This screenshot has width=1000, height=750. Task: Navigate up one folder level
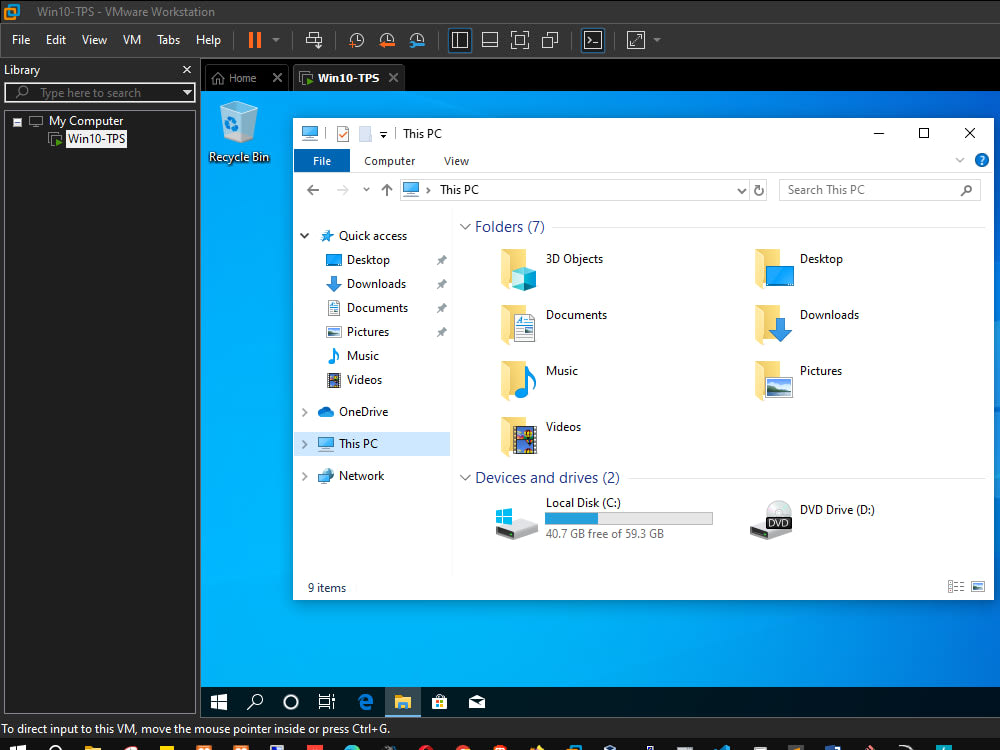click(x=387, y=189)
